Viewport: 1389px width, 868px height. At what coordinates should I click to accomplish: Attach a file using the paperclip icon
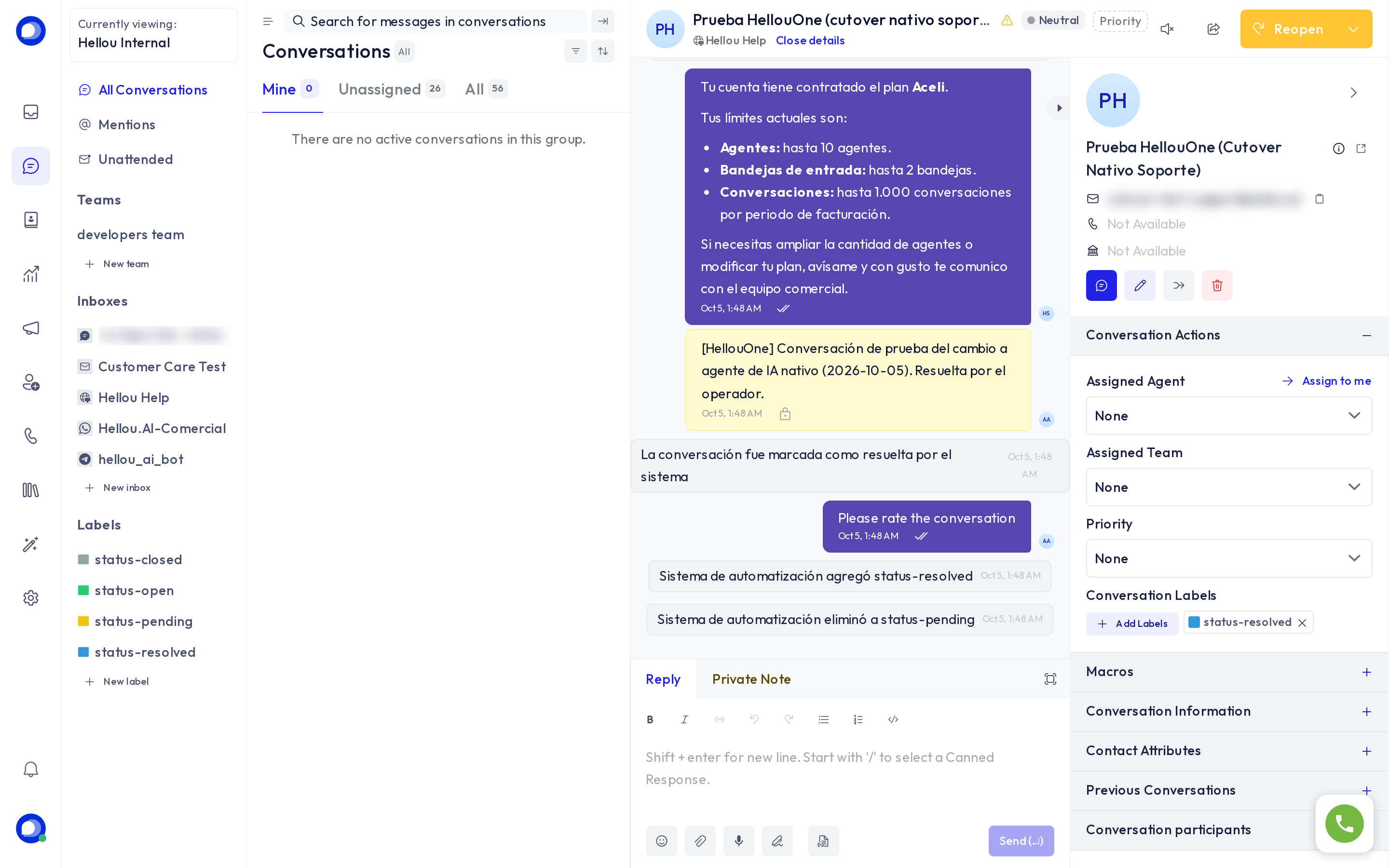point(700,841)
